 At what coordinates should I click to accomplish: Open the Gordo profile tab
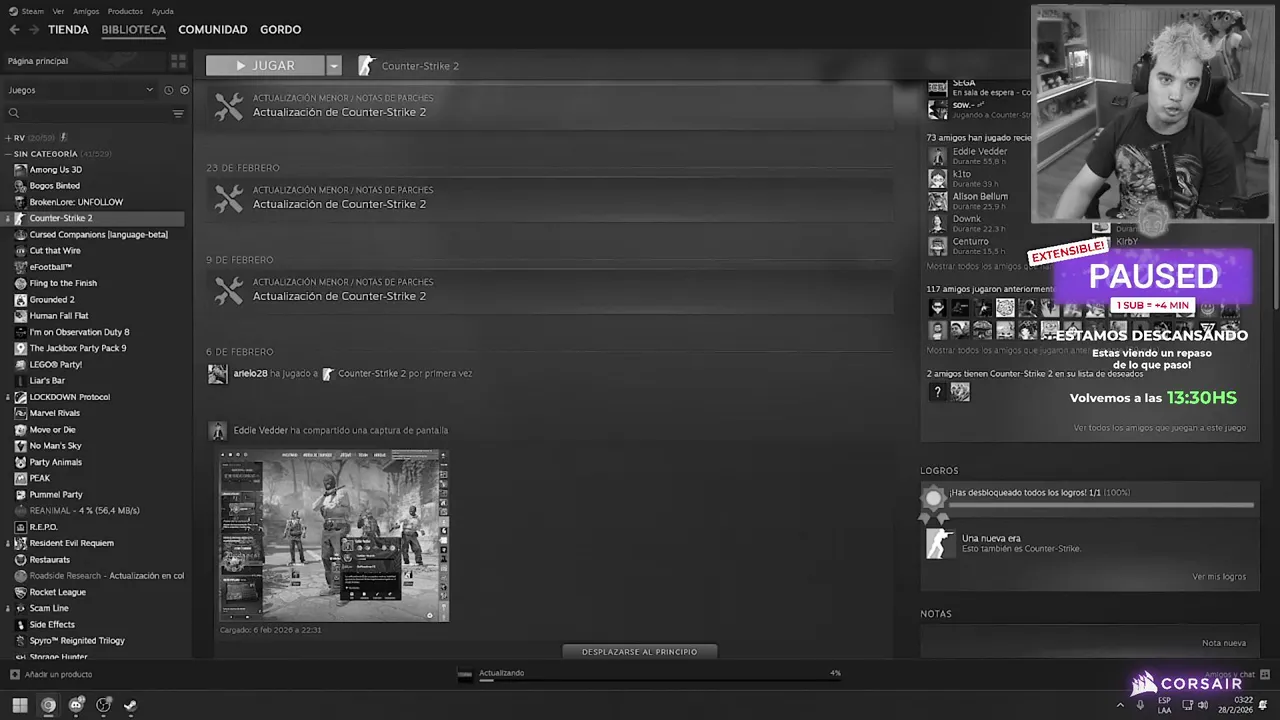tap(281, 30)
